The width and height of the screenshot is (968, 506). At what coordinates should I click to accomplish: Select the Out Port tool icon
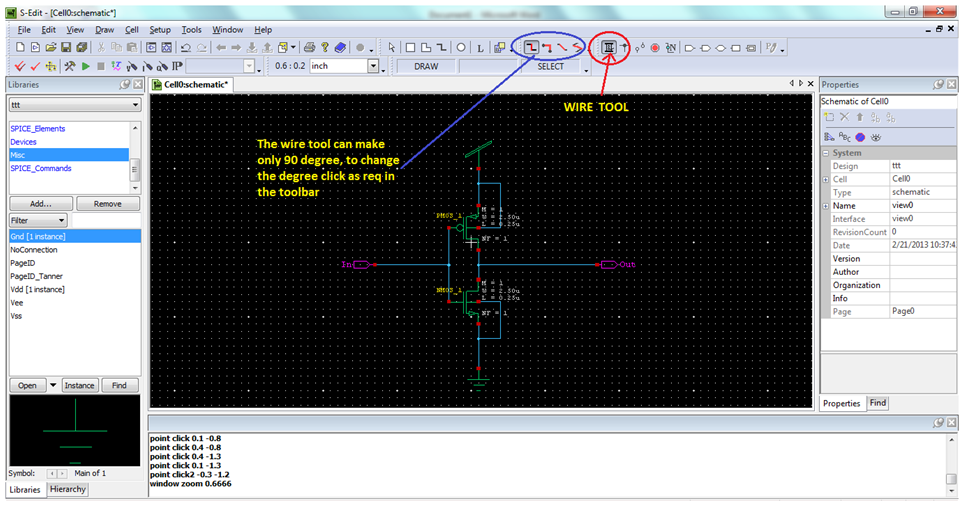pos(705,48)
